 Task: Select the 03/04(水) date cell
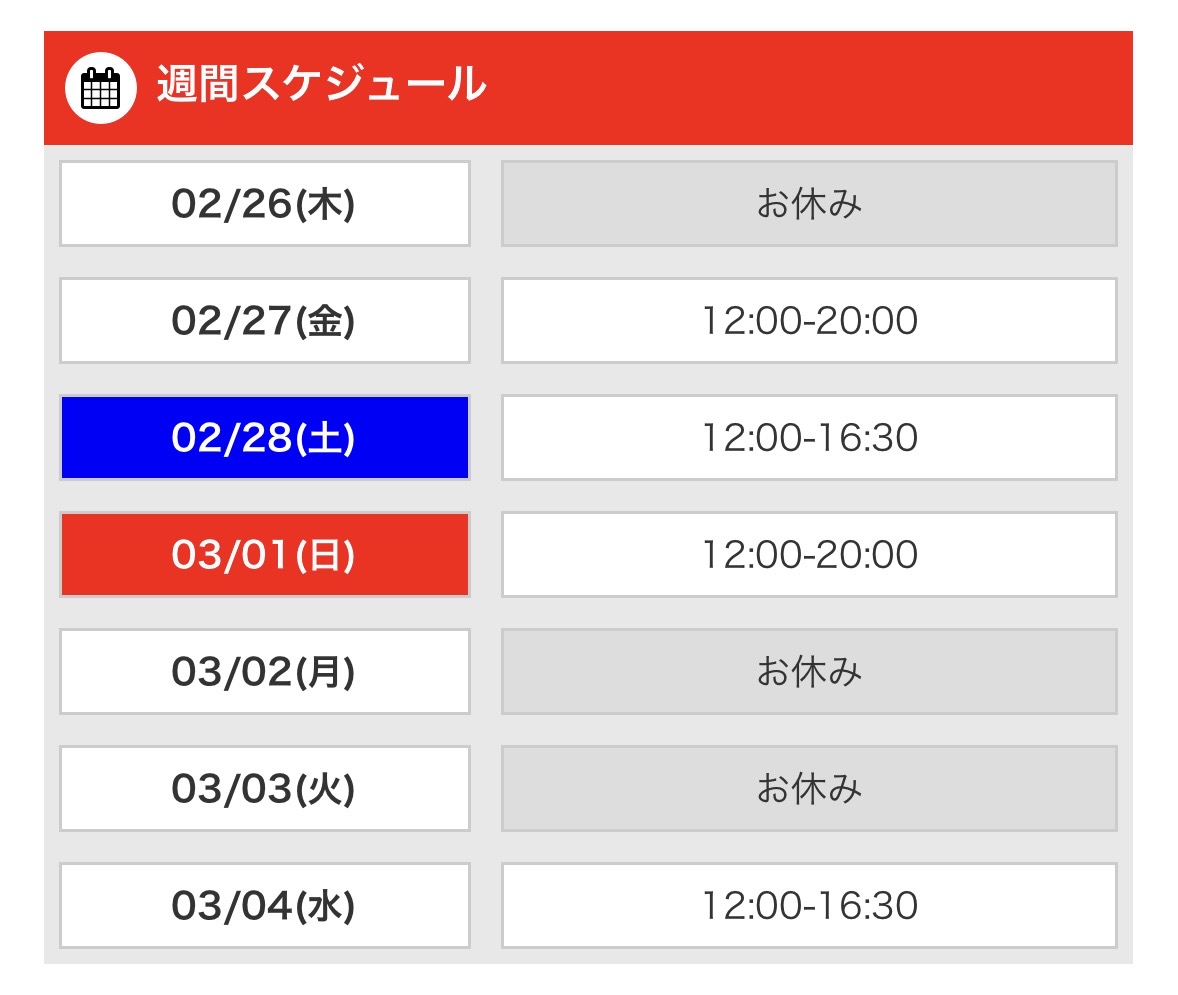[x=264, y=906]
